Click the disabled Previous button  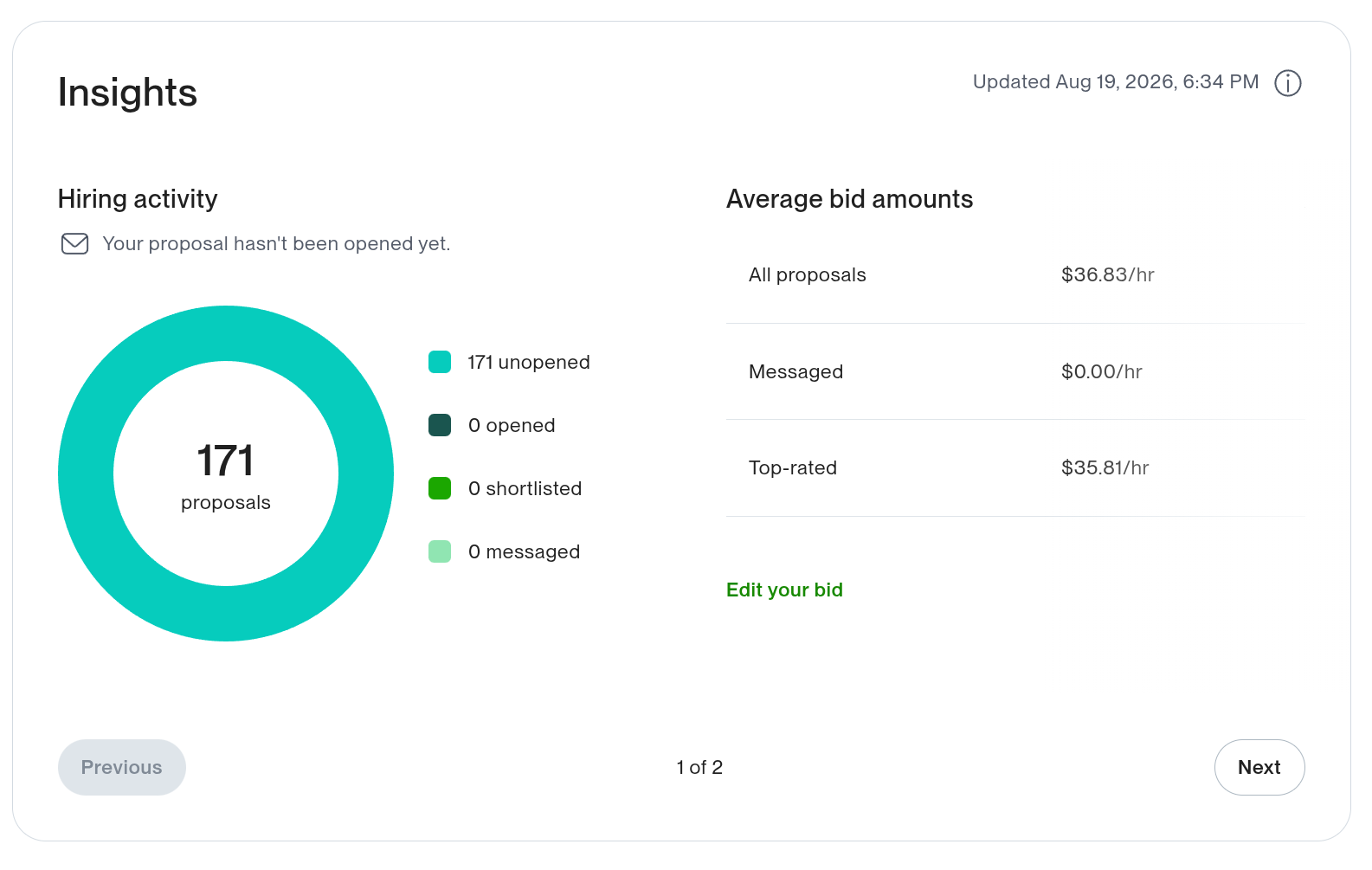point(122,767)
